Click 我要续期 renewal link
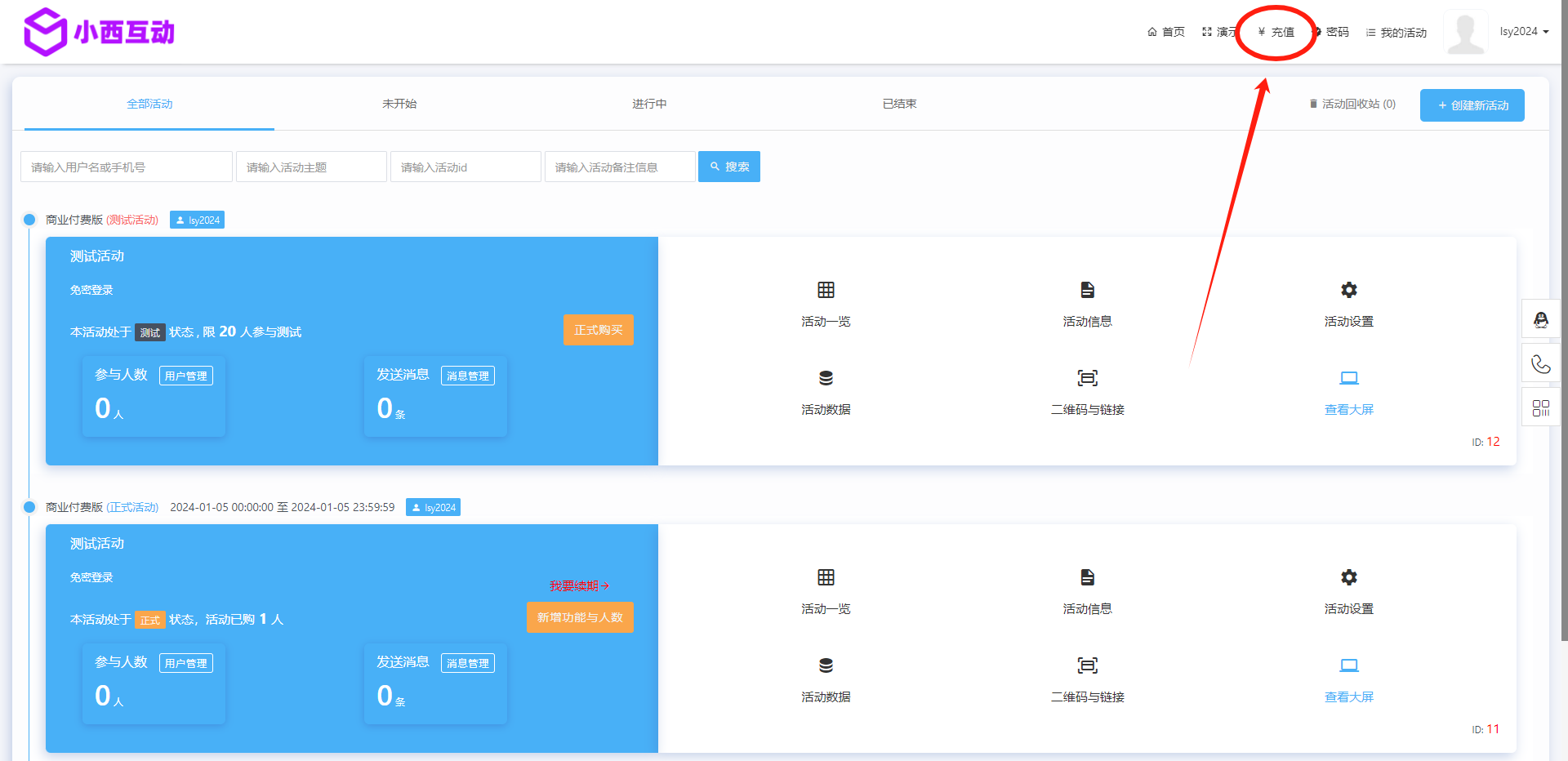 pos(579,585)
